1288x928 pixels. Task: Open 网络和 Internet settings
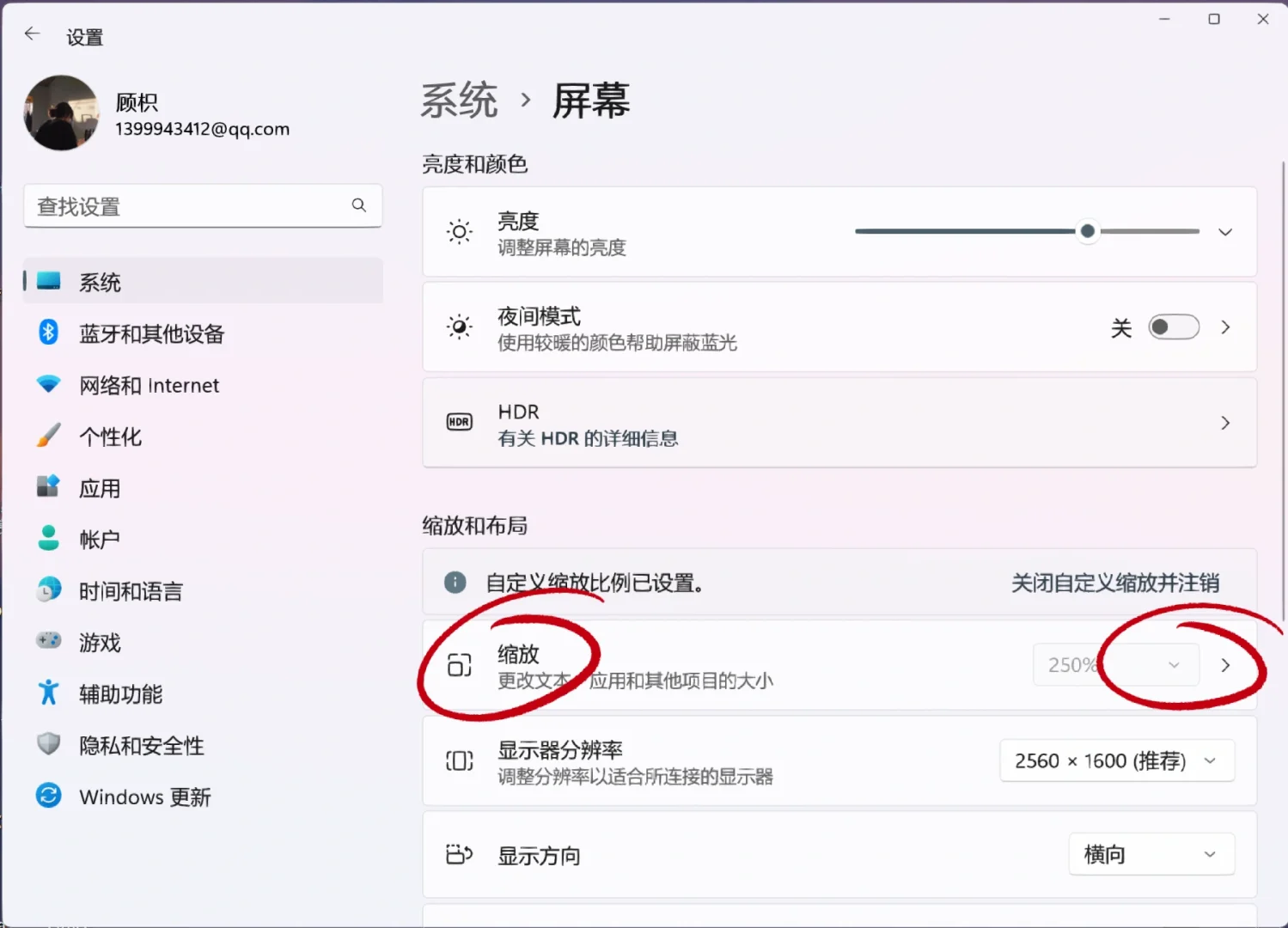[149, 385]
